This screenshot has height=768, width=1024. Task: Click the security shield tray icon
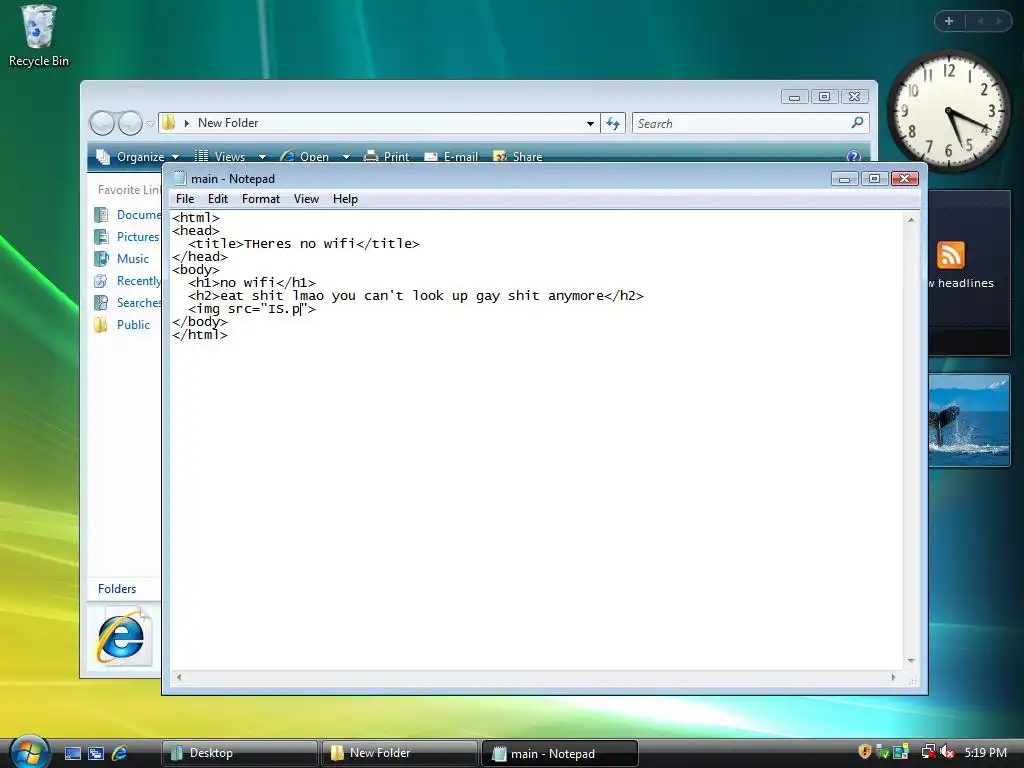coord(865,752)
